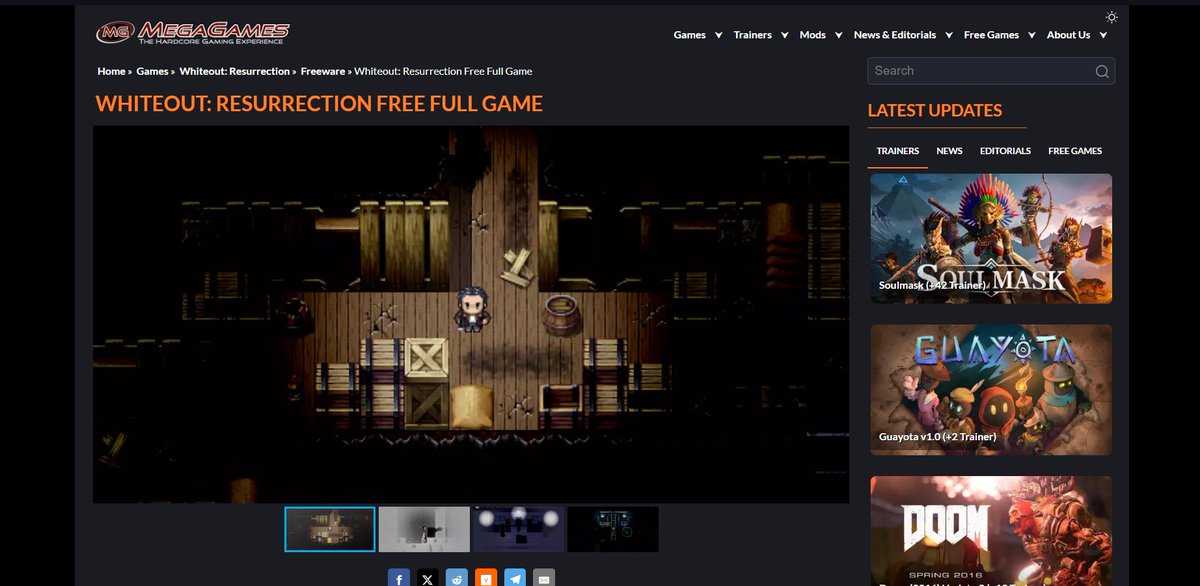This screenshot has width=1200, height=586.
Task: Open the Guayota v1.0 (+2 Trainer) card
Action: 991,390
